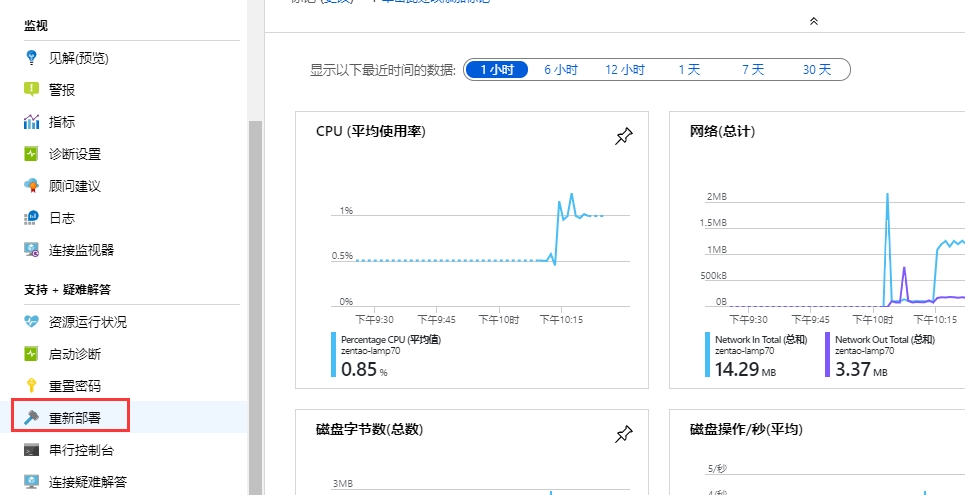Image resolution: width=965 pixels, height=495 pixels.
Task: Open 警报 alerts icon in sidebar
Action: point(31,90)
